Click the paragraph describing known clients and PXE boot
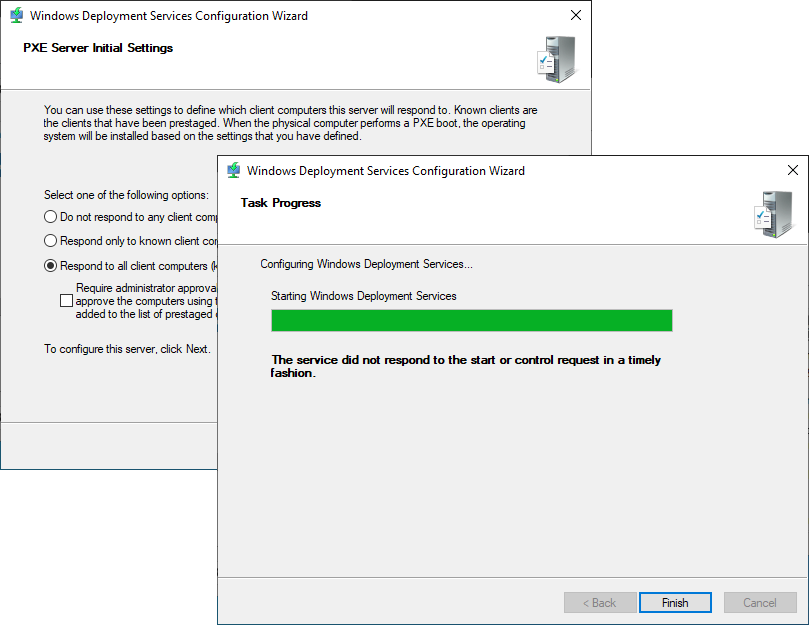Screen dimensions: 809x625 [x=290, y=123]
